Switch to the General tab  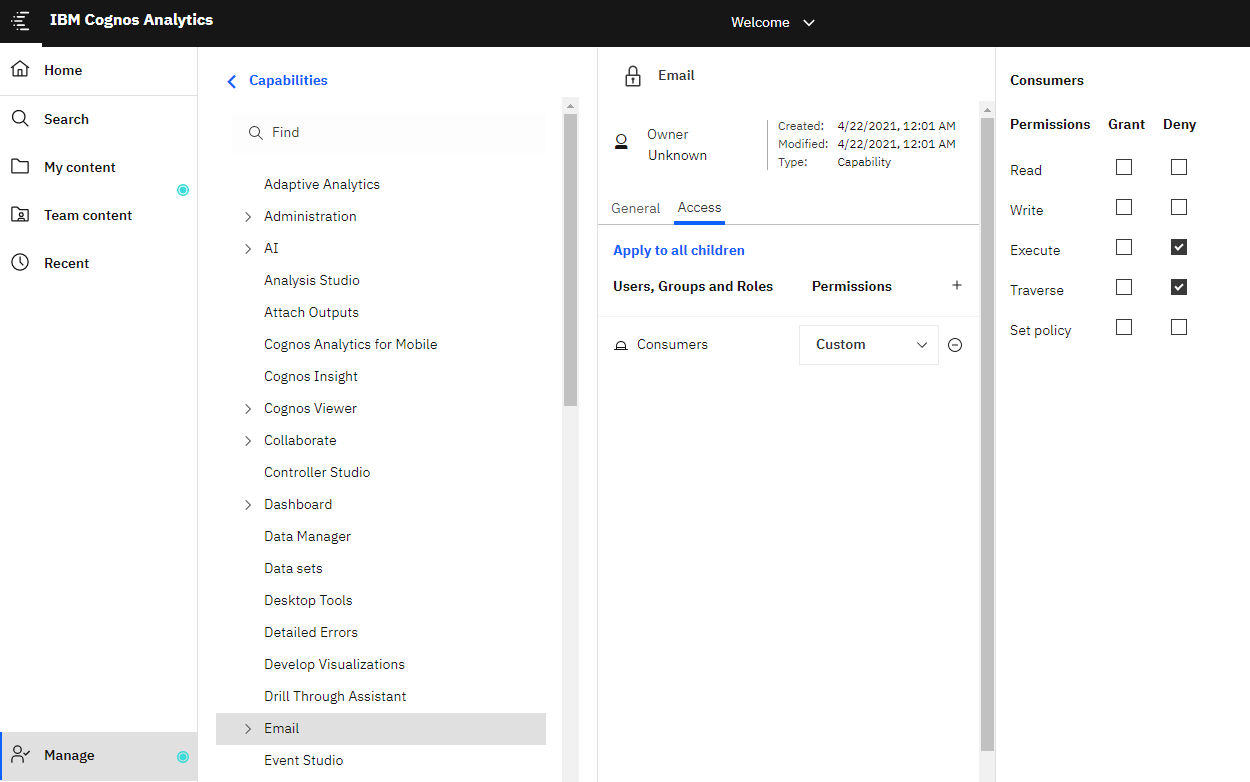tap(636, 208)
